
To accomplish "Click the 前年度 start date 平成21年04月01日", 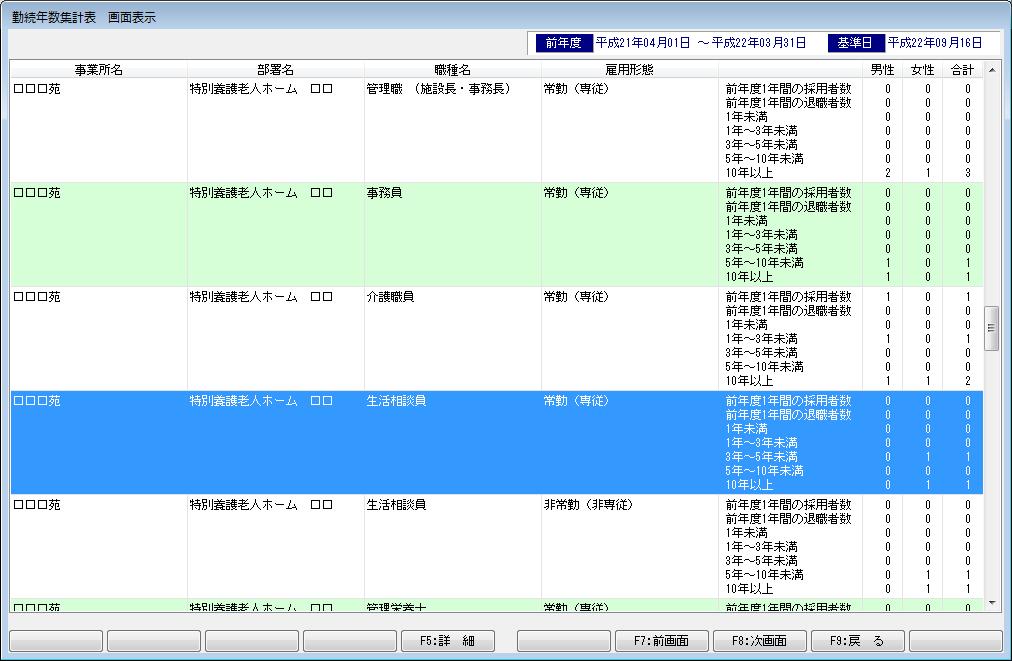I will point(643,43).
